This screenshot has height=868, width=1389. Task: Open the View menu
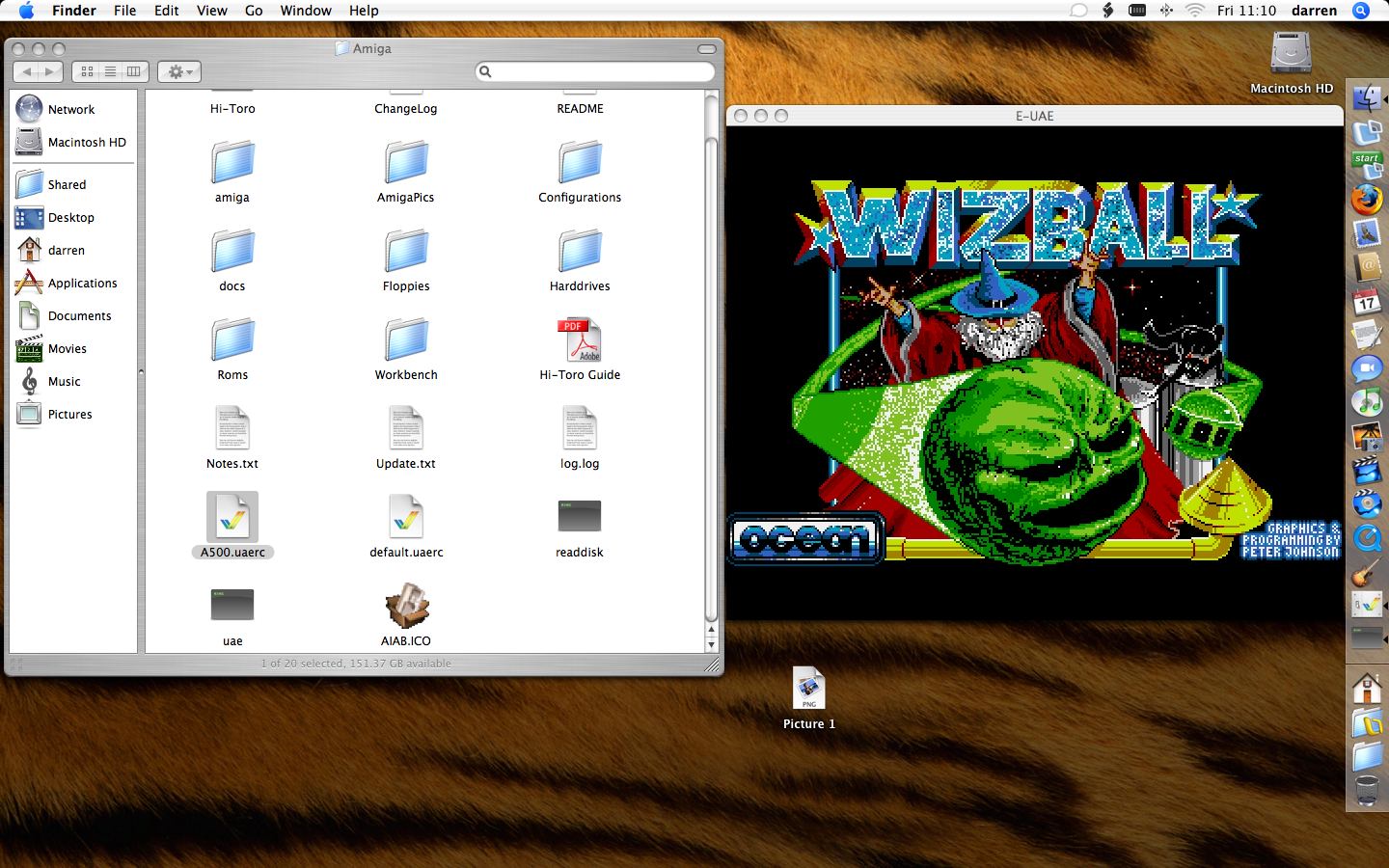(212, 11)
